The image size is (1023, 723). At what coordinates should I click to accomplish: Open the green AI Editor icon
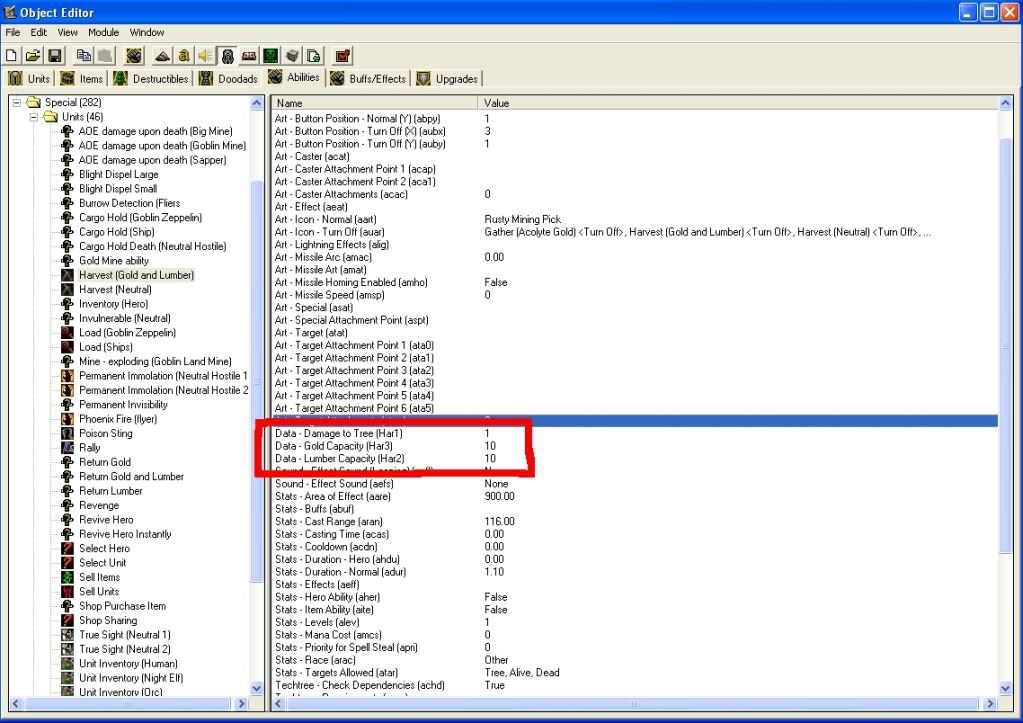pyautogui.click(x=271, y=55)
